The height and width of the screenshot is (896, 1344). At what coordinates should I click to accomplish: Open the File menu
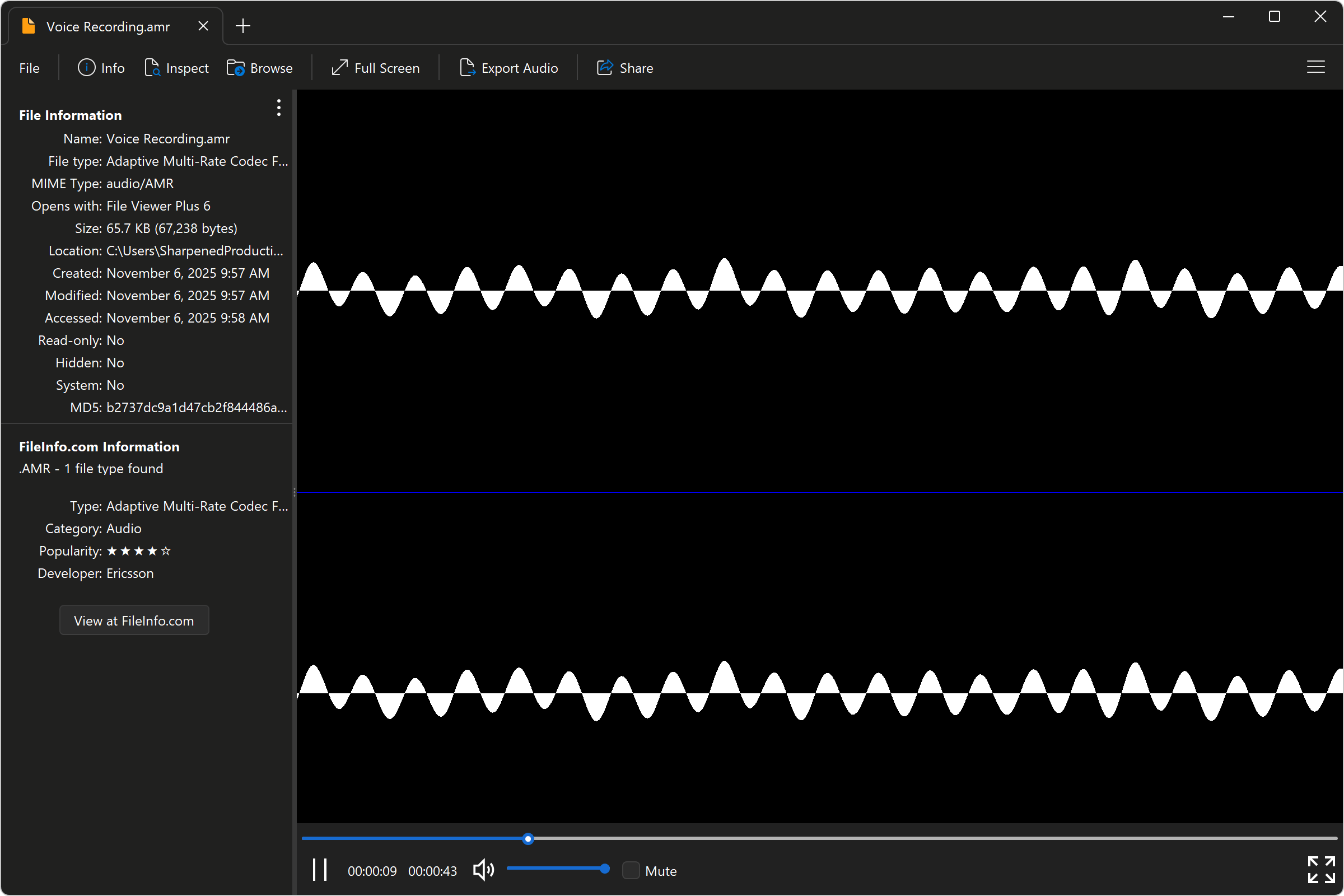(x=29, y=67)
